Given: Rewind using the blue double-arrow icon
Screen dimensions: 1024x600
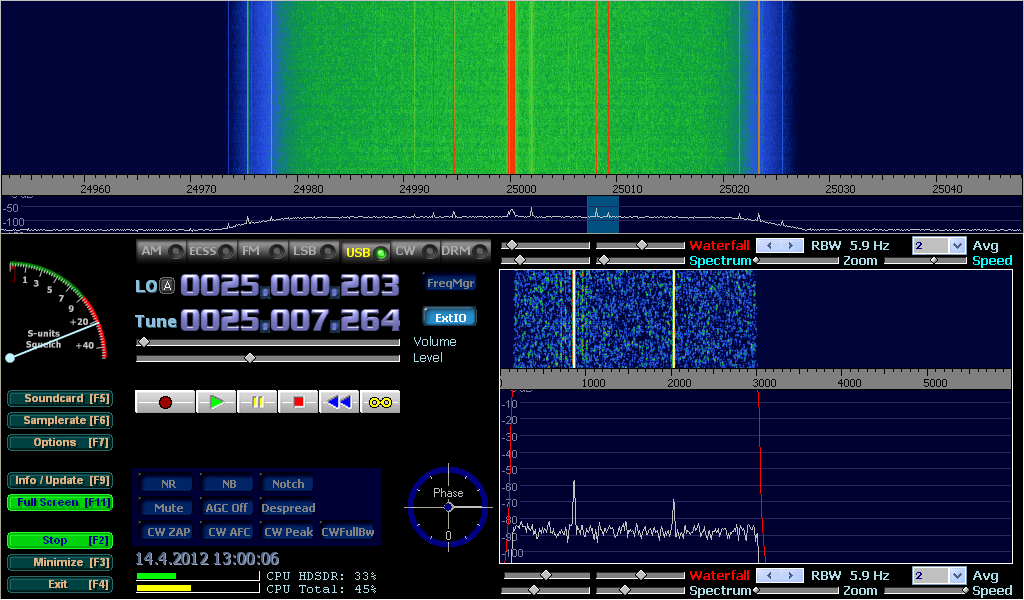Looking at the screenshot, I should click(x=339, y=402).
